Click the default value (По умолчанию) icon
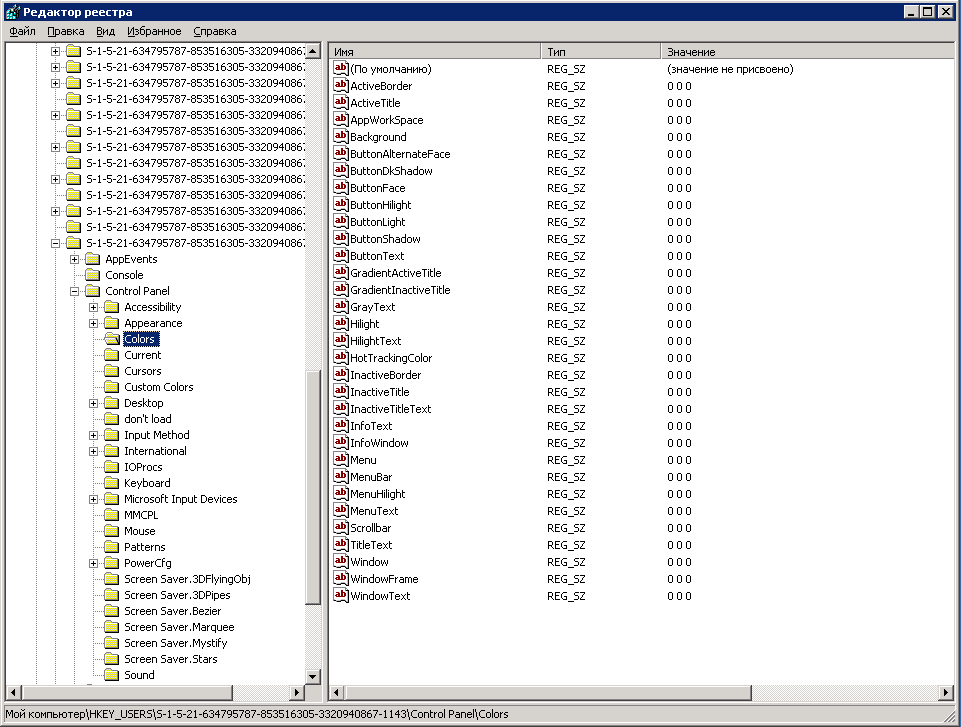The width and height of the screenshot is (961, 727). 341,68
